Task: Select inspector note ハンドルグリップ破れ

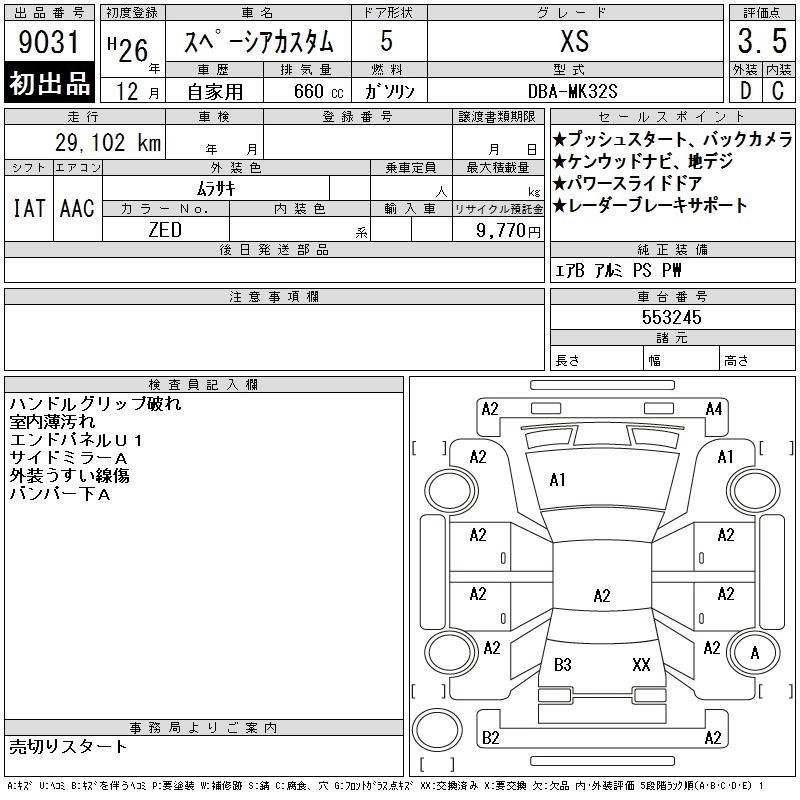Action: pyautogui.click(x=95, y=404)
